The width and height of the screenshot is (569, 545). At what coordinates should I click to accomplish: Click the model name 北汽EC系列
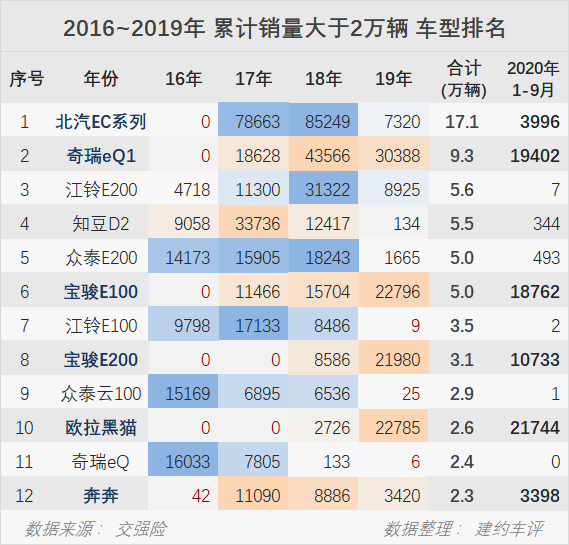pyautogui.click(x=101, y=122)
